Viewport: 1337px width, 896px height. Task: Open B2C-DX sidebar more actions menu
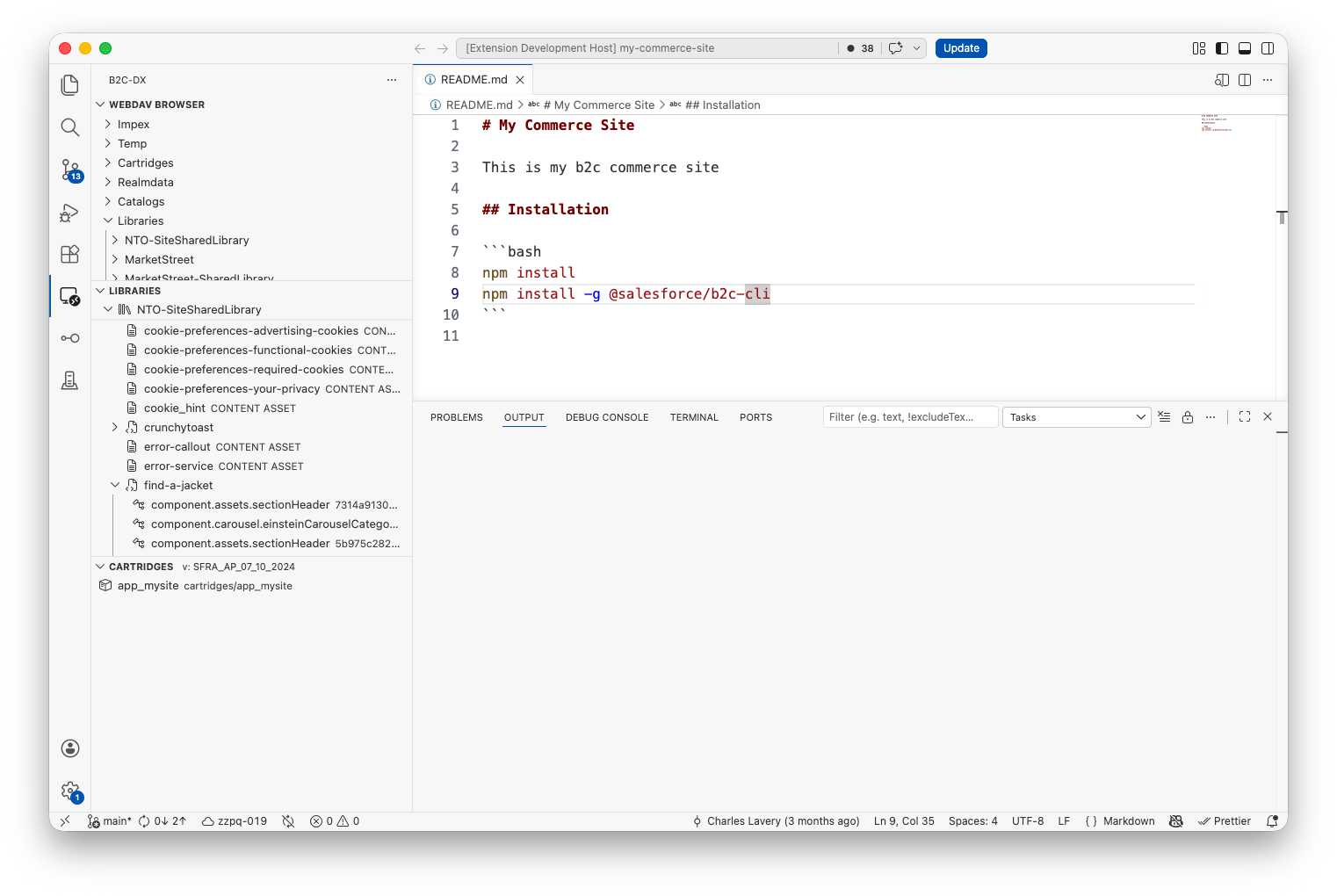point(392,80)
